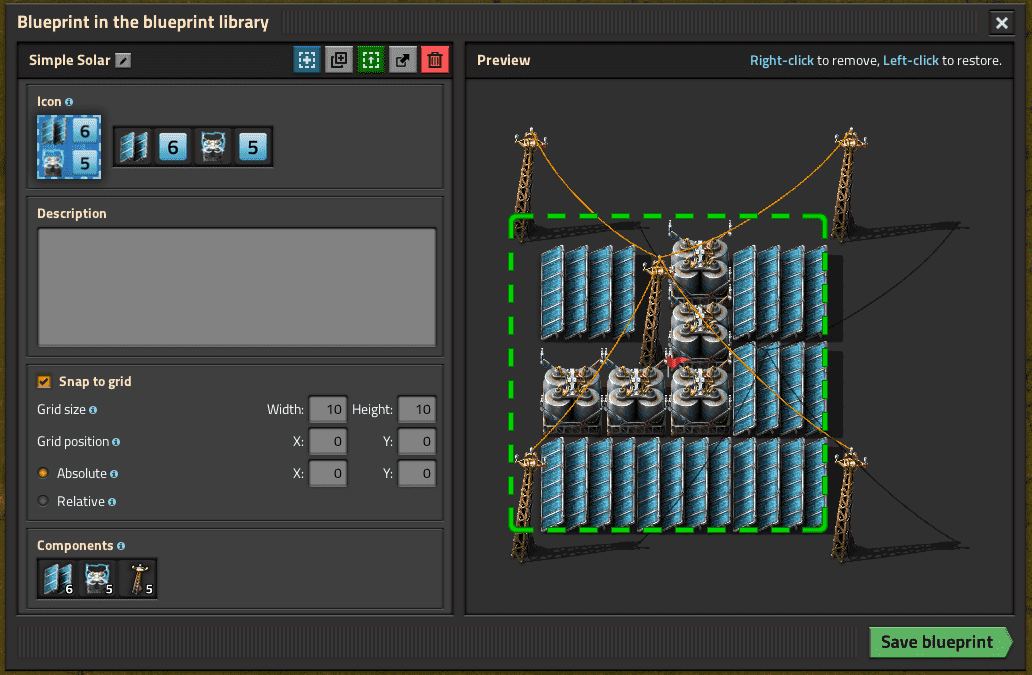Click the top-left solar panel in preview
This screenshot has width=1032, height=675.
click(588, 291)
